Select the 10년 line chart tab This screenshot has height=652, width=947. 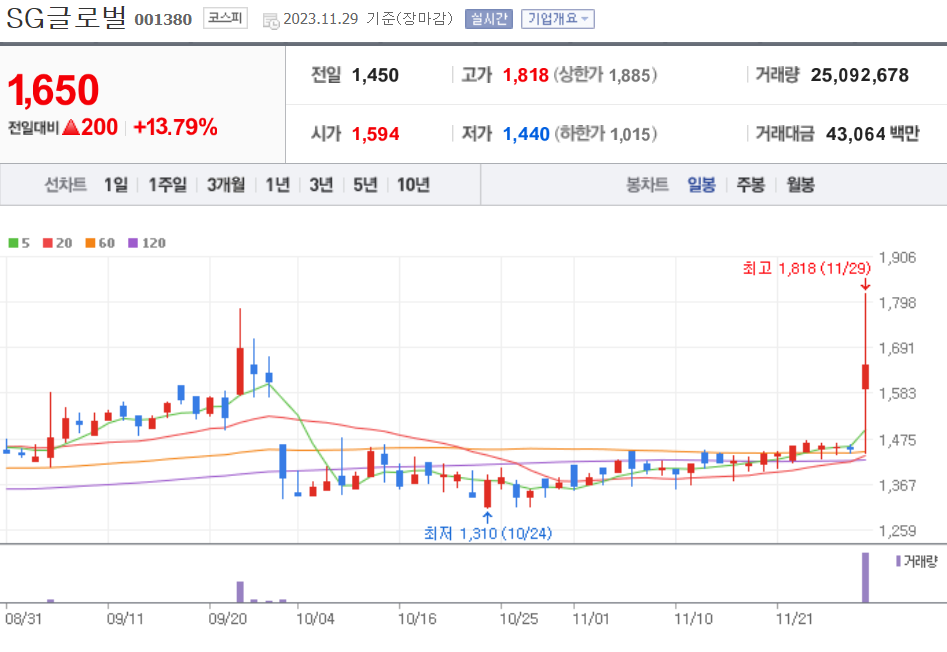413,185
